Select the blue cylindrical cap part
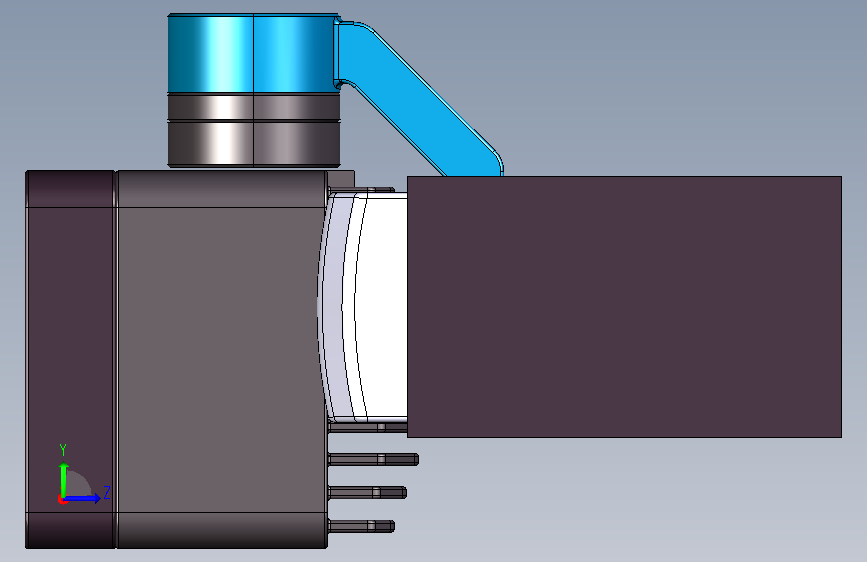The image size is (867, 562). pyautogui.click(x=253, y=53)
